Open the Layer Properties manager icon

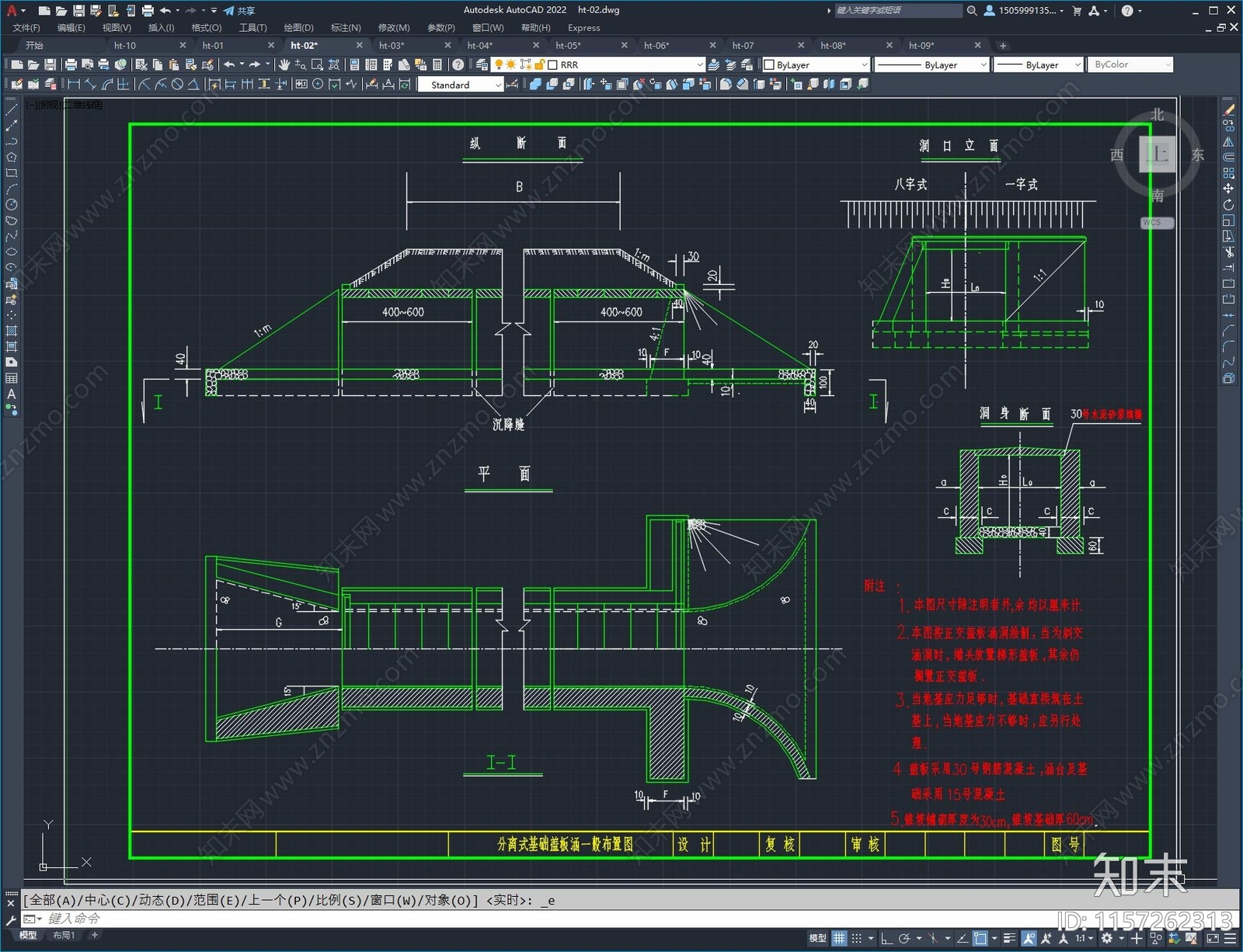[482, 64]
